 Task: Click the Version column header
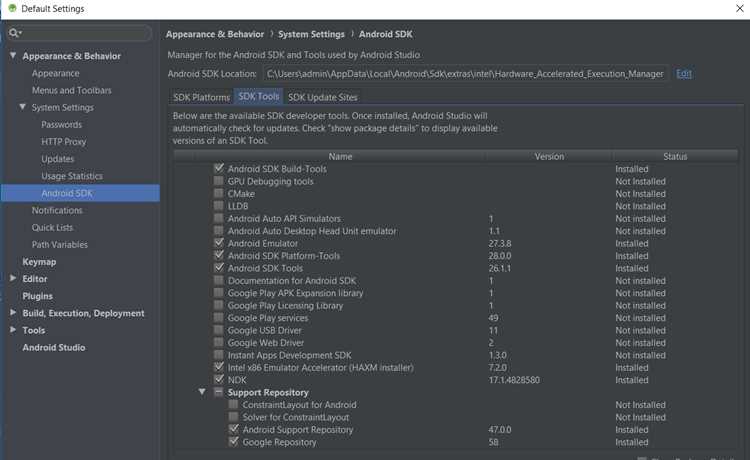tap(549, 156)
